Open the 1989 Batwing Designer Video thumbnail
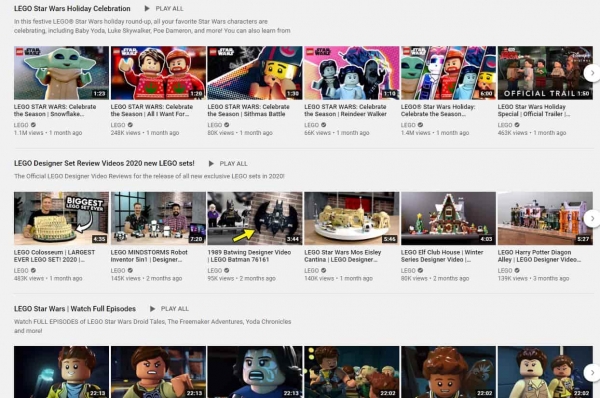Image resolution: width=600 pixels, height=398 pixels. (x=255, y=219)
